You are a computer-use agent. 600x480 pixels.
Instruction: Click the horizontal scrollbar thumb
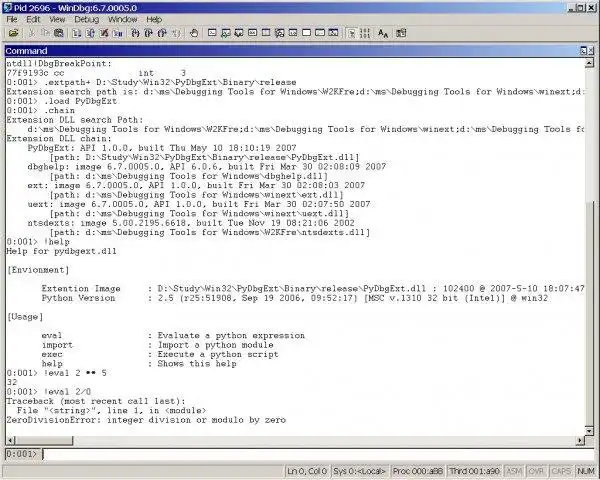coord(44,441)
